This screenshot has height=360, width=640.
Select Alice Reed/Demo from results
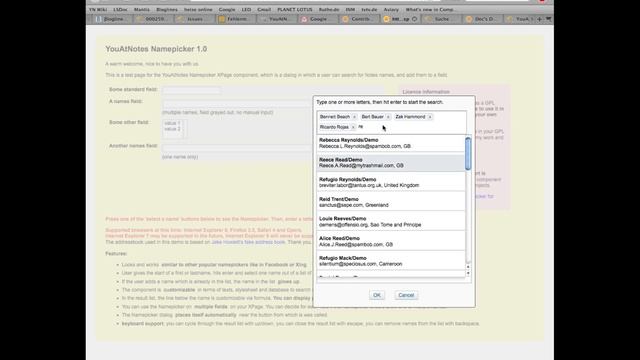[391, 241]
